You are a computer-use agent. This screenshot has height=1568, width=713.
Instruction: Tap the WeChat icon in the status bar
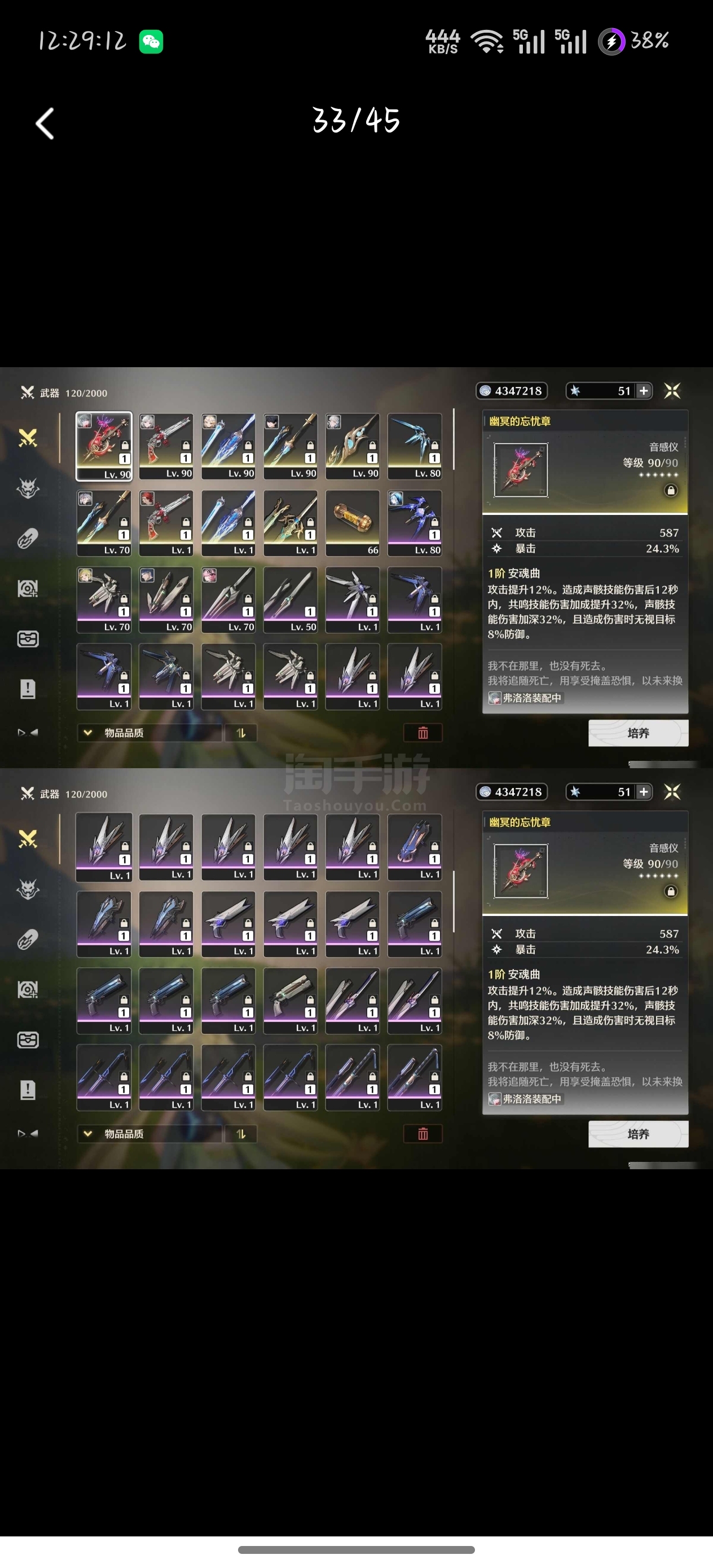click(151, 42)
